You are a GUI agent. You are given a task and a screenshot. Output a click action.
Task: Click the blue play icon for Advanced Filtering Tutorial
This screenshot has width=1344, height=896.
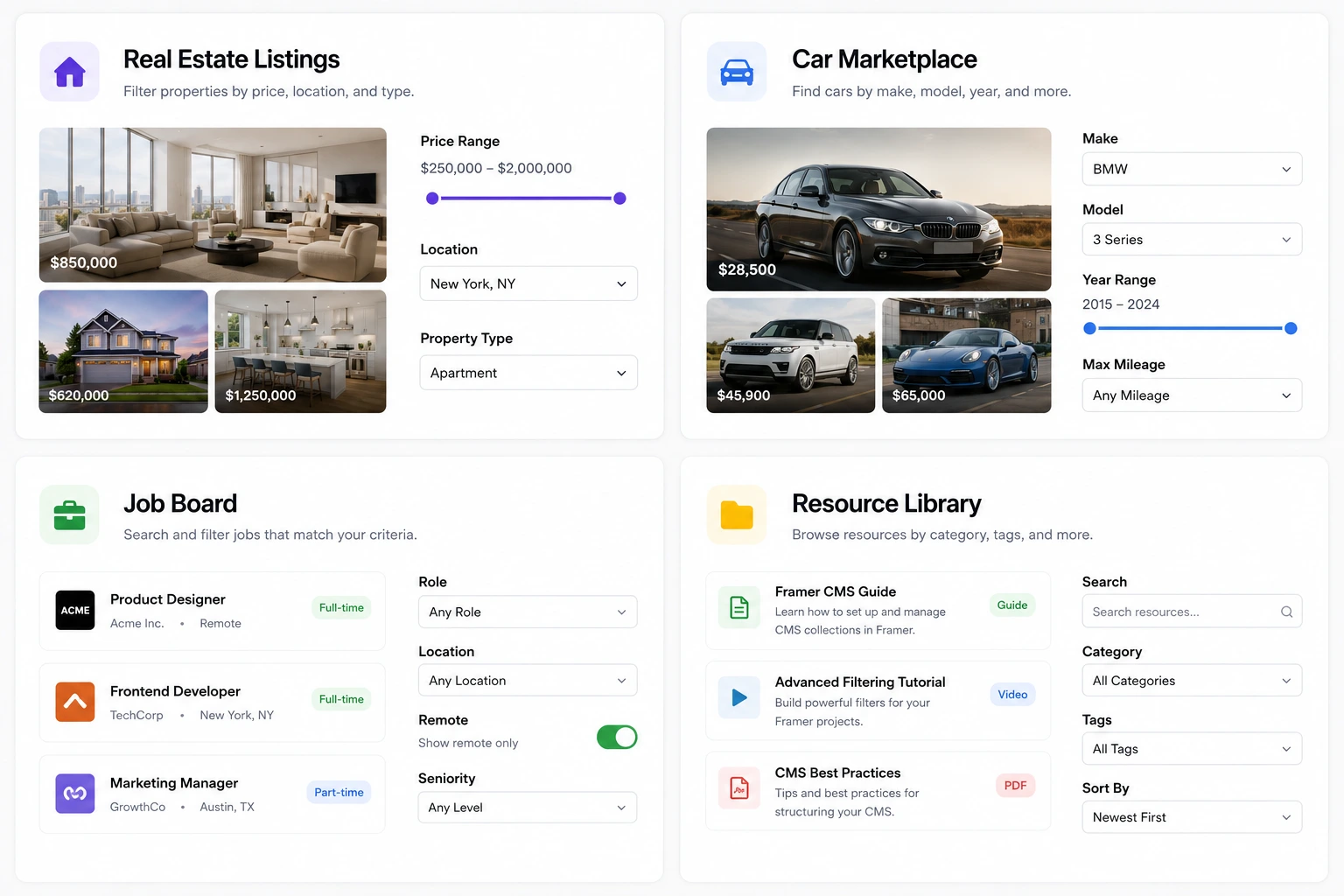[x=739, y=697]
